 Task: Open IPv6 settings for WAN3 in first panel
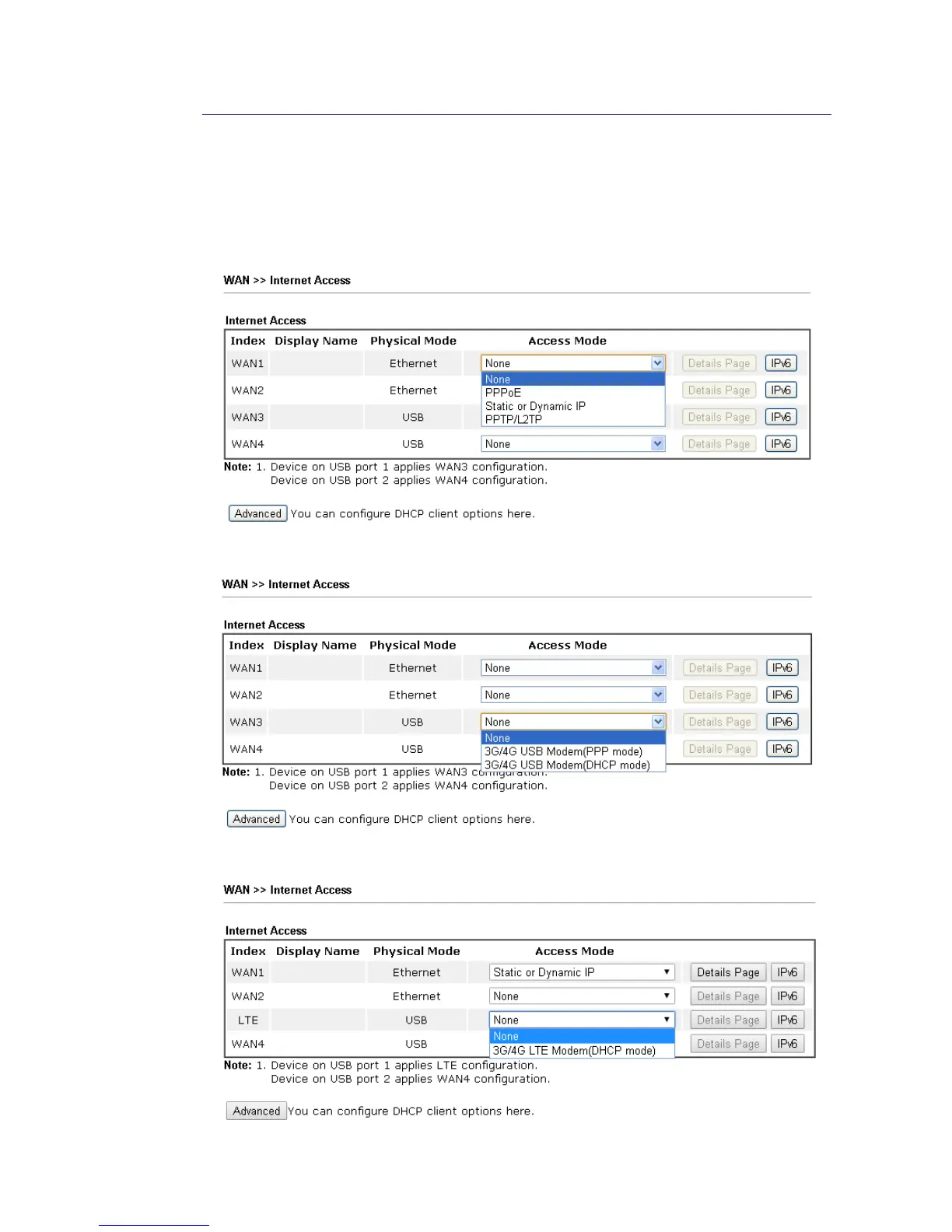781,417
